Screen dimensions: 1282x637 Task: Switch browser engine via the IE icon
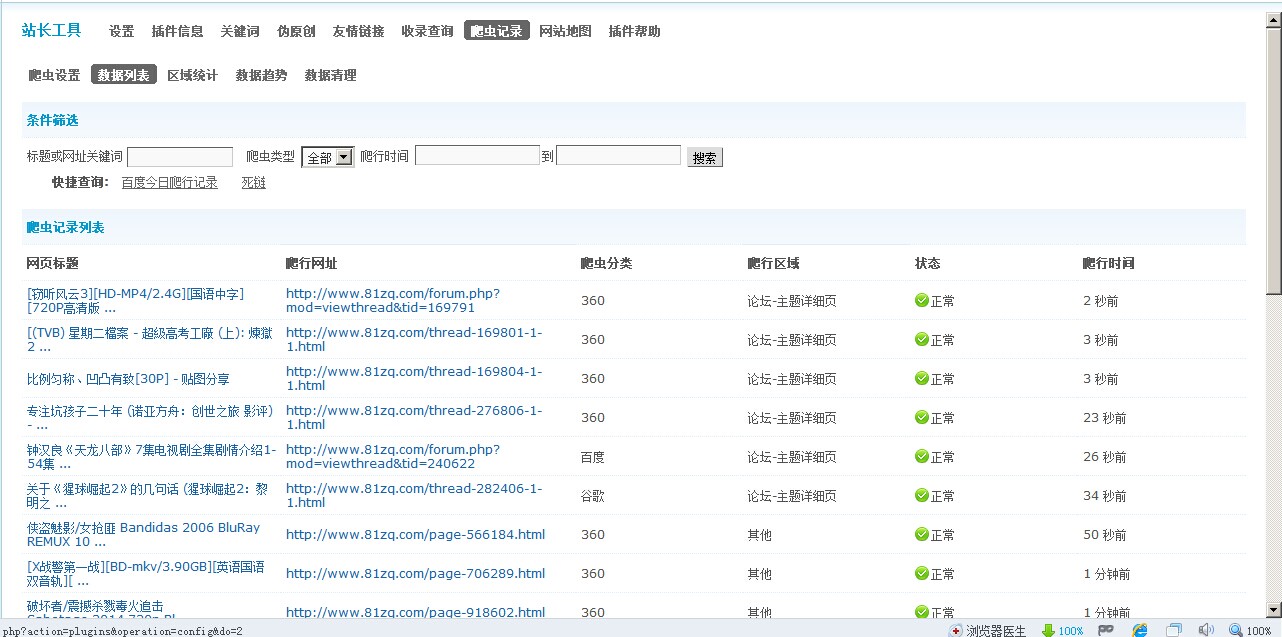pyautogui.click(x=1140, y=630)
